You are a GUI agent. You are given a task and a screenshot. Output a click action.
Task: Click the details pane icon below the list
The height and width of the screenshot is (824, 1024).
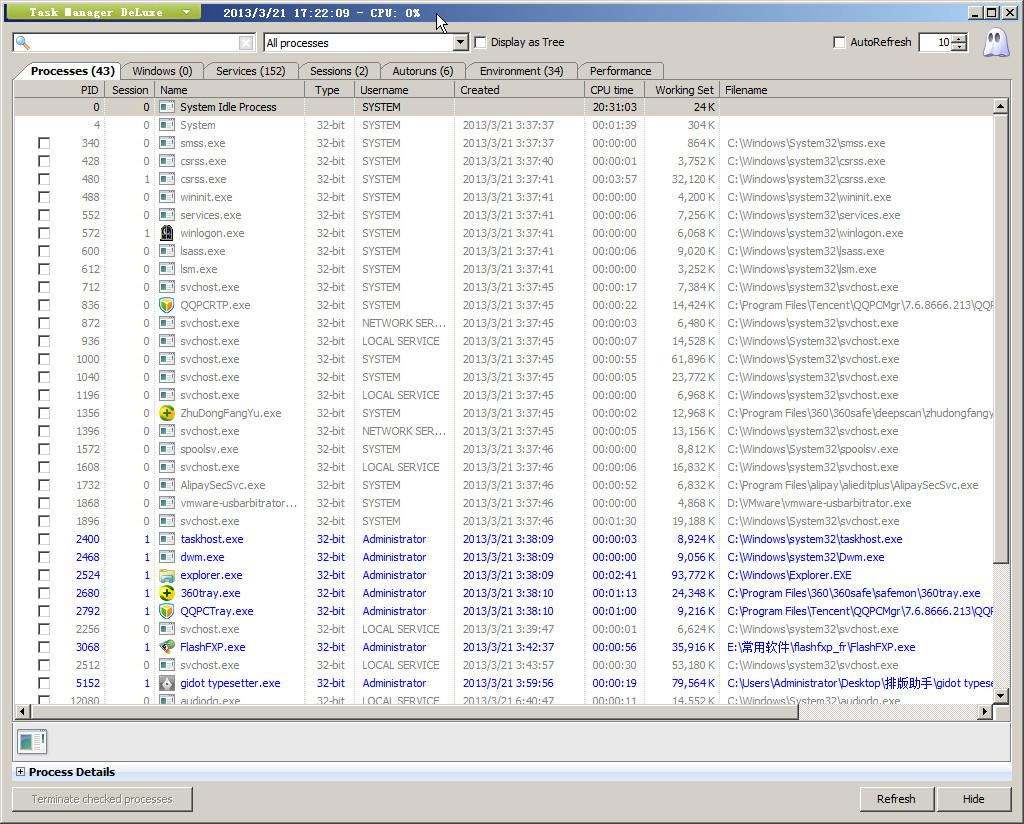click(x=32, y=742)
